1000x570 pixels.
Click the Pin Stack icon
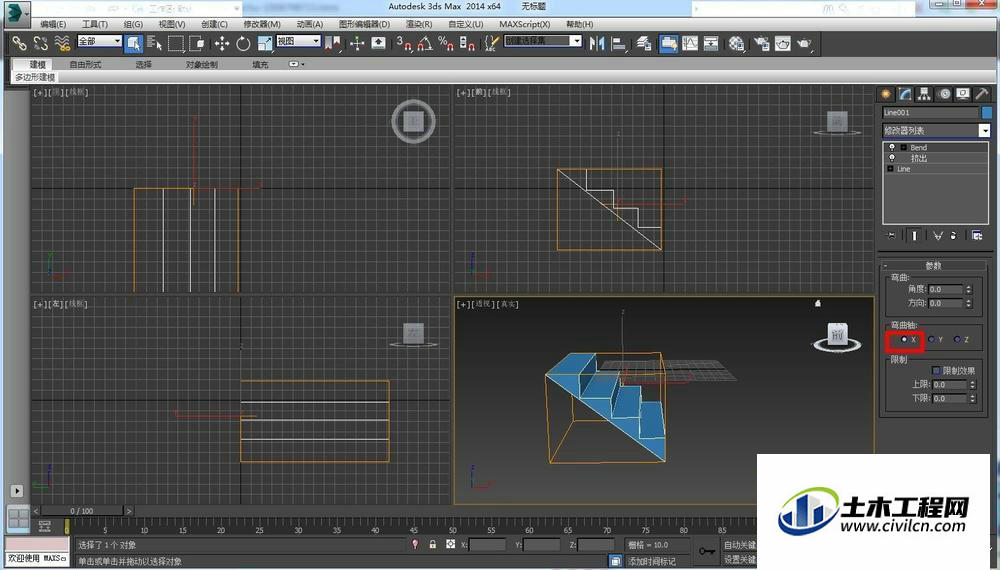pos(891,235)
